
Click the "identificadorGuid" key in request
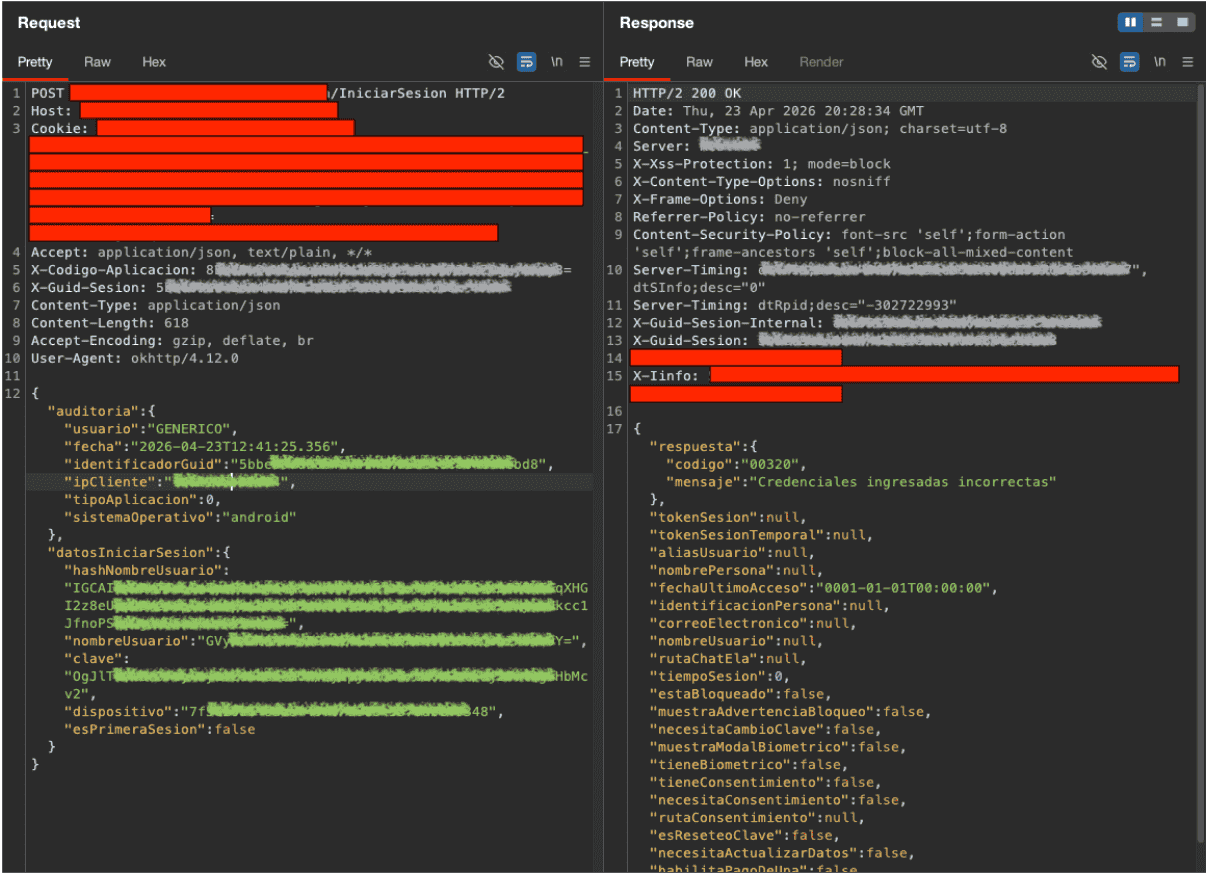pyautogui.click(x=144, y=464)
